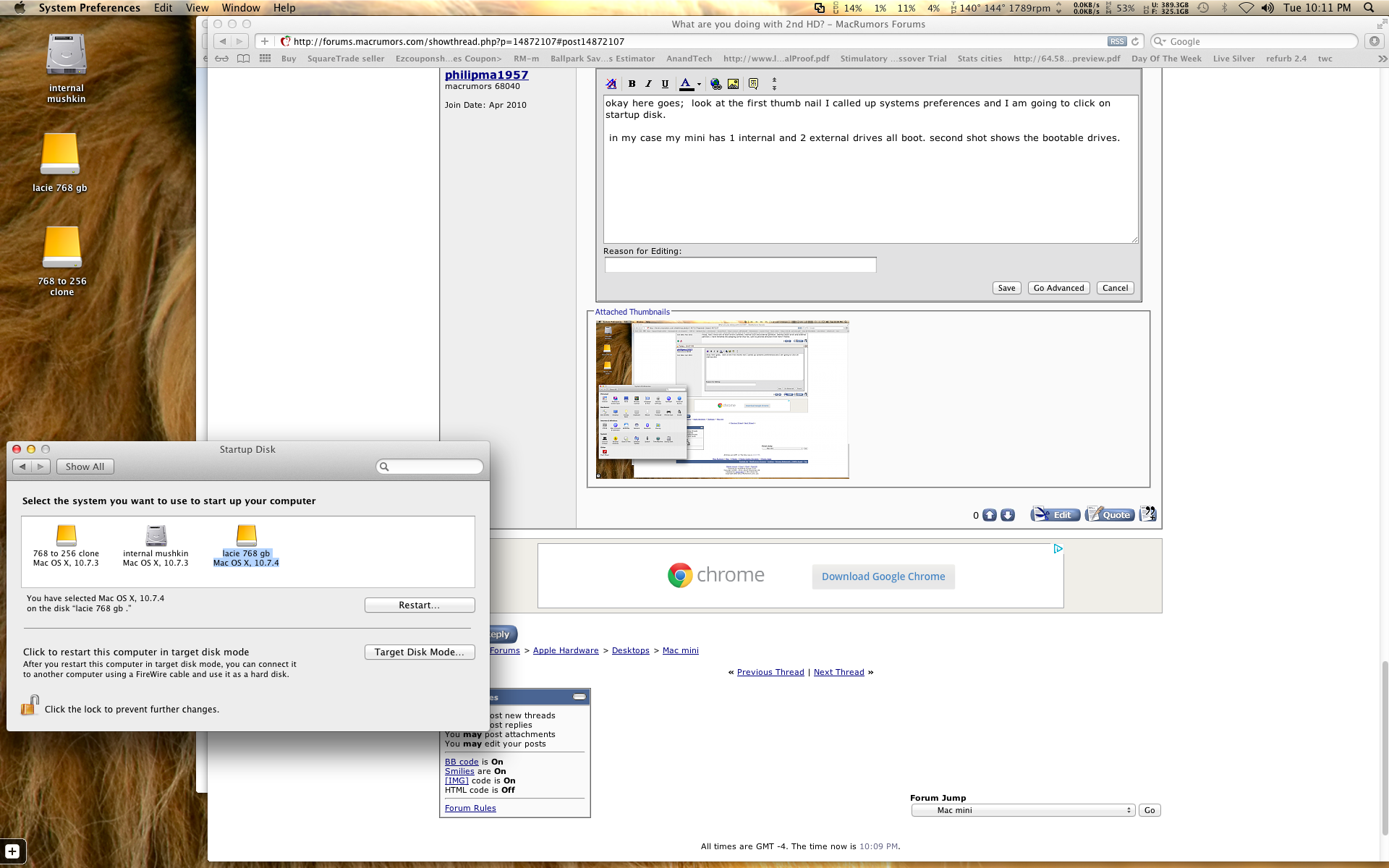This screenshot has width=1389, height=868.
Task: Open philipma1957 user profile link
Action: (x=486, y=75)
